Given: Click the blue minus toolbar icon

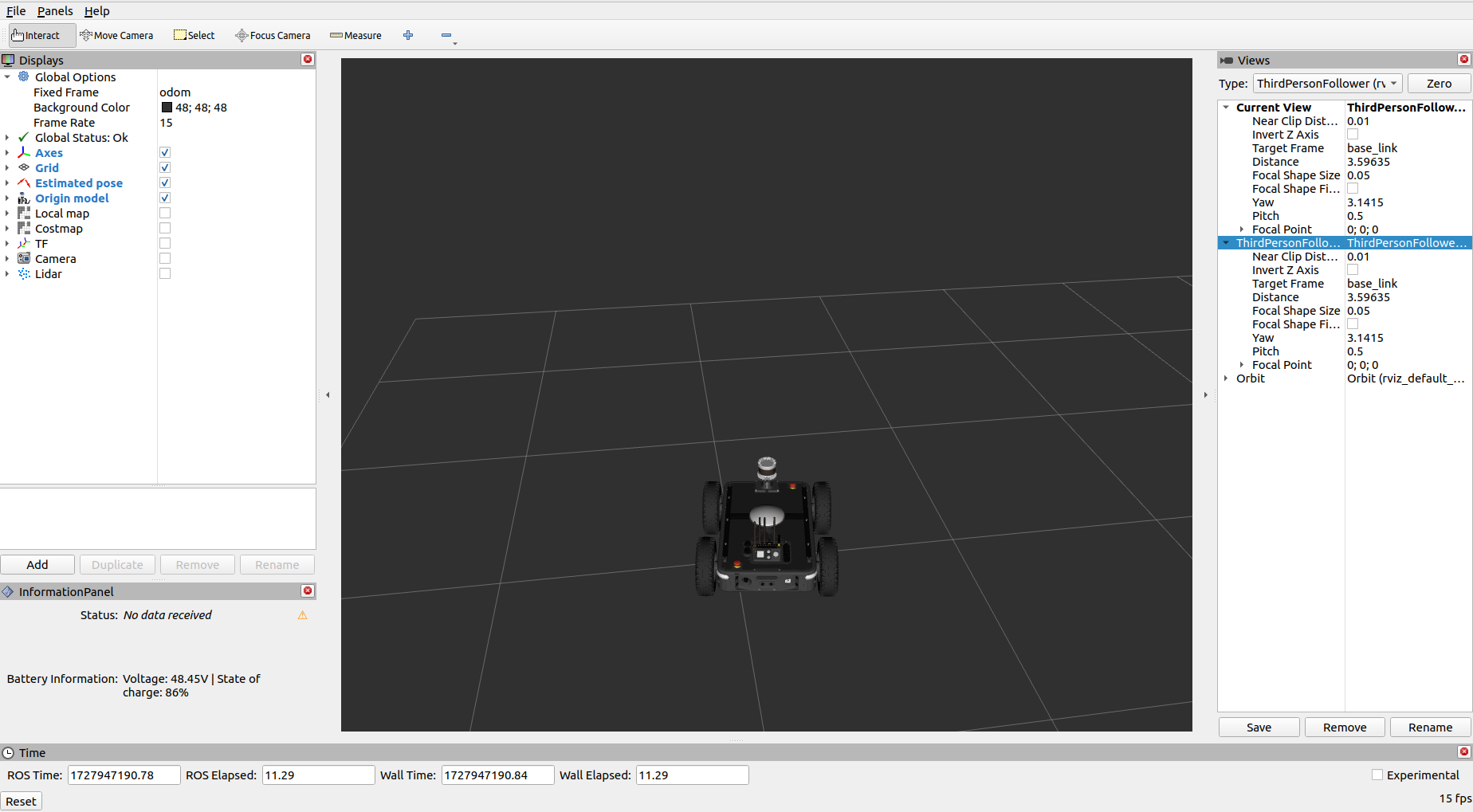Looking at the screenshot, I should pyautogui.click(x=446, y=35).
